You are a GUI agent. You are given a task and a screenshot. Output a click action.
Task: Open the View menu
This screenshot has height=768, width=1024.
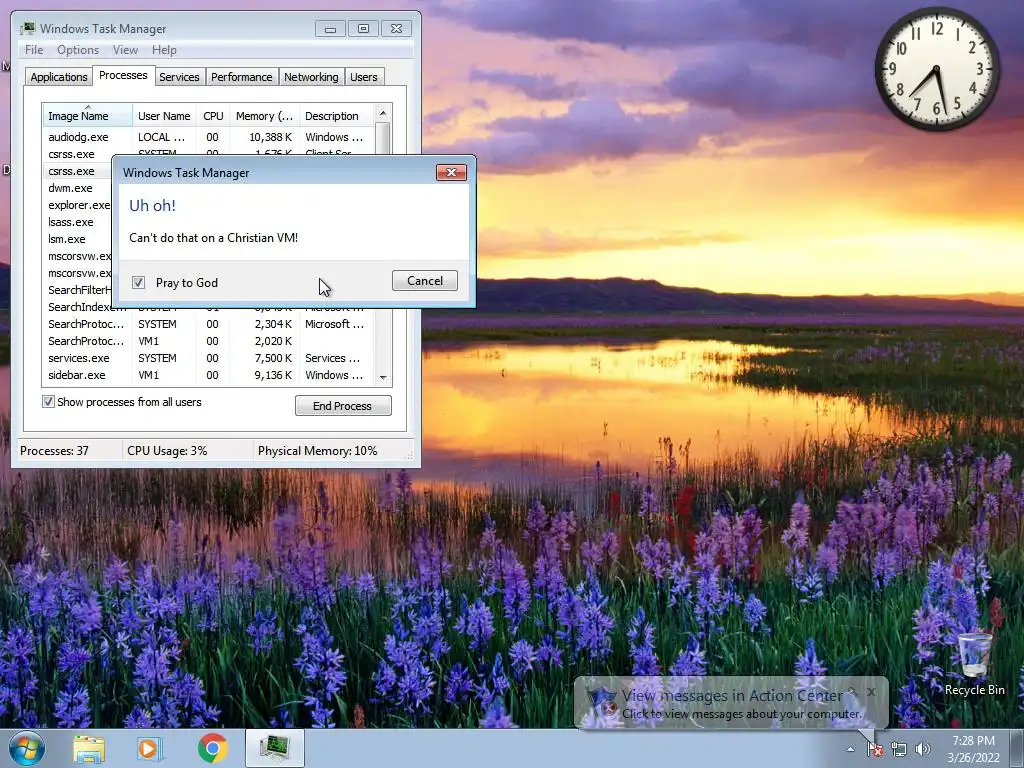125,50
